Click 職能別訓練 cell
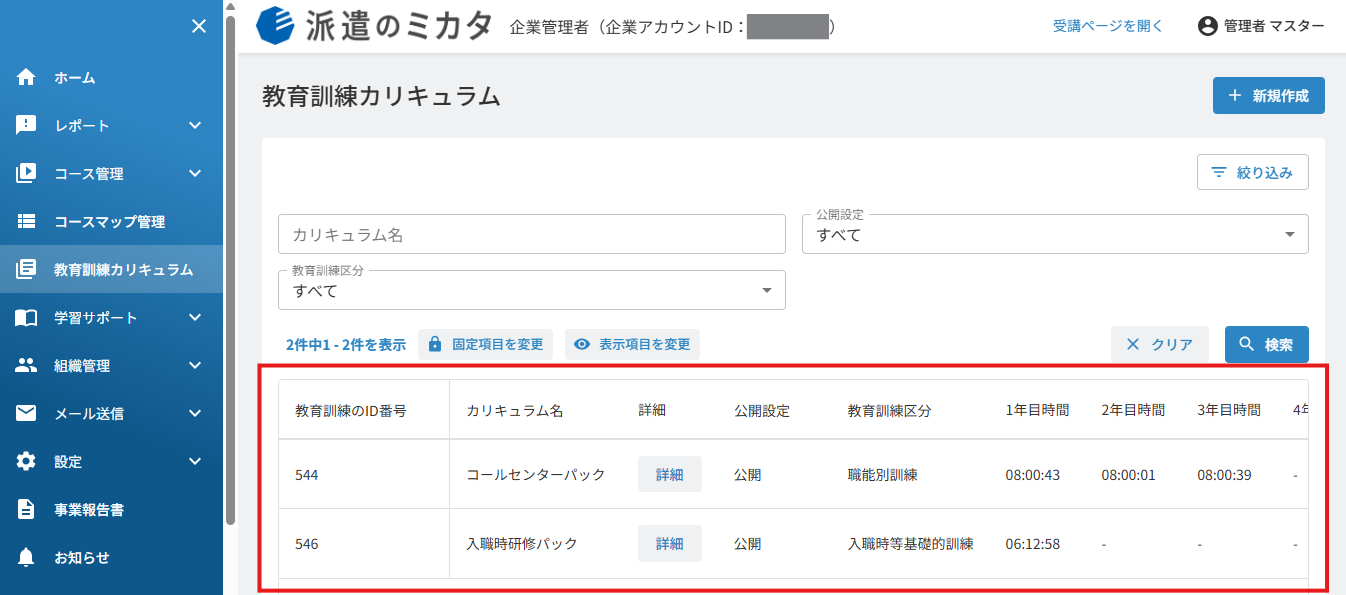 click(x=883, y=475)
